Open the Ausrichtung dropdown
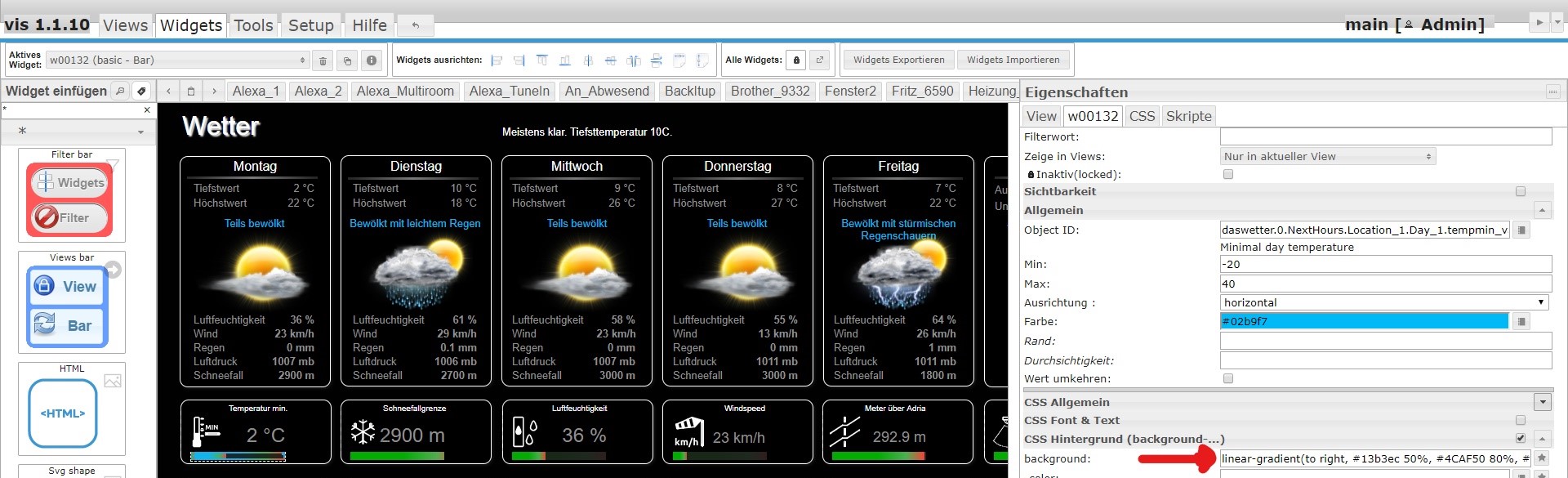Viewport: 1568px width, 478px height. point(1384,302)
